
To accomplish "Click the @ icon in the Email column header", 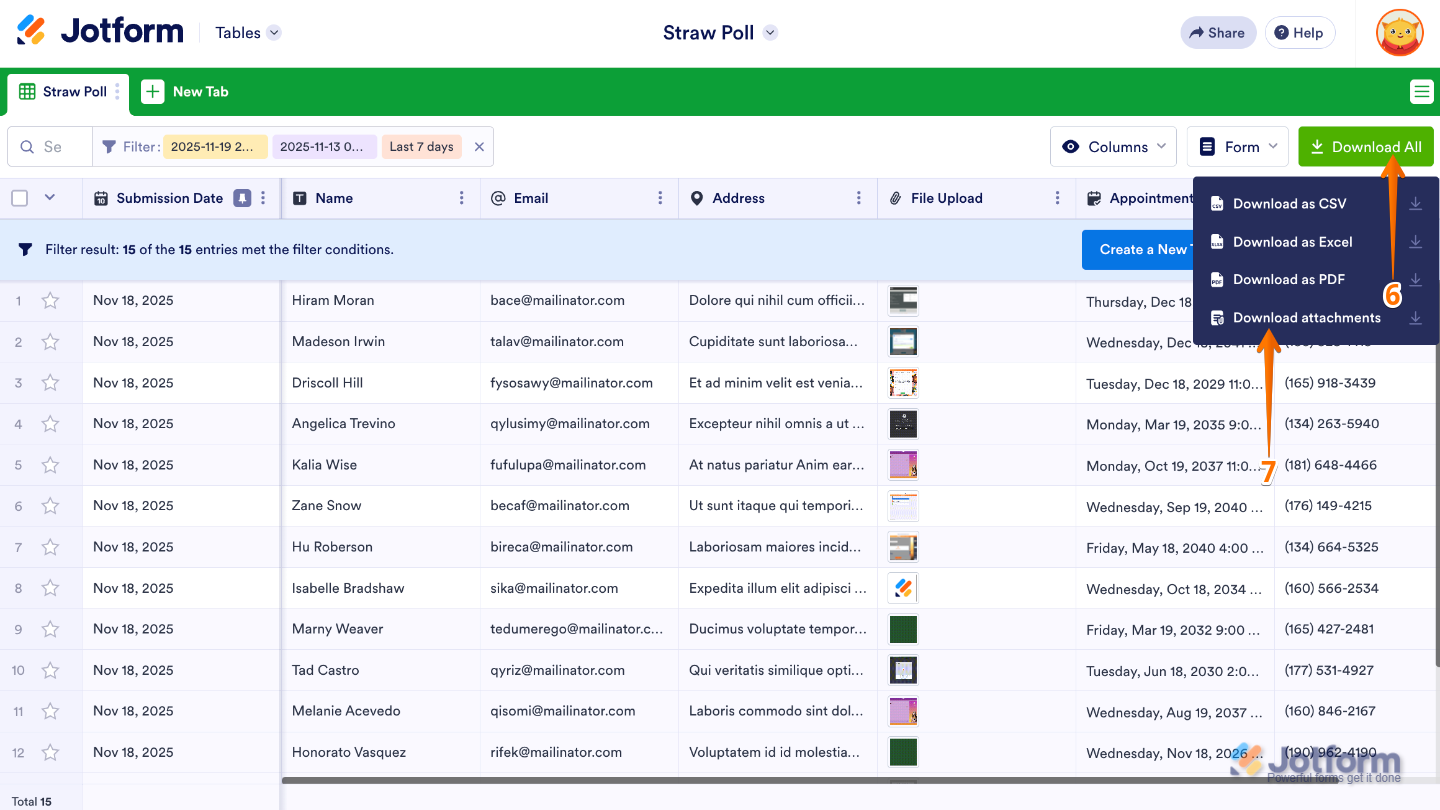I will click(x=497, y=198).
